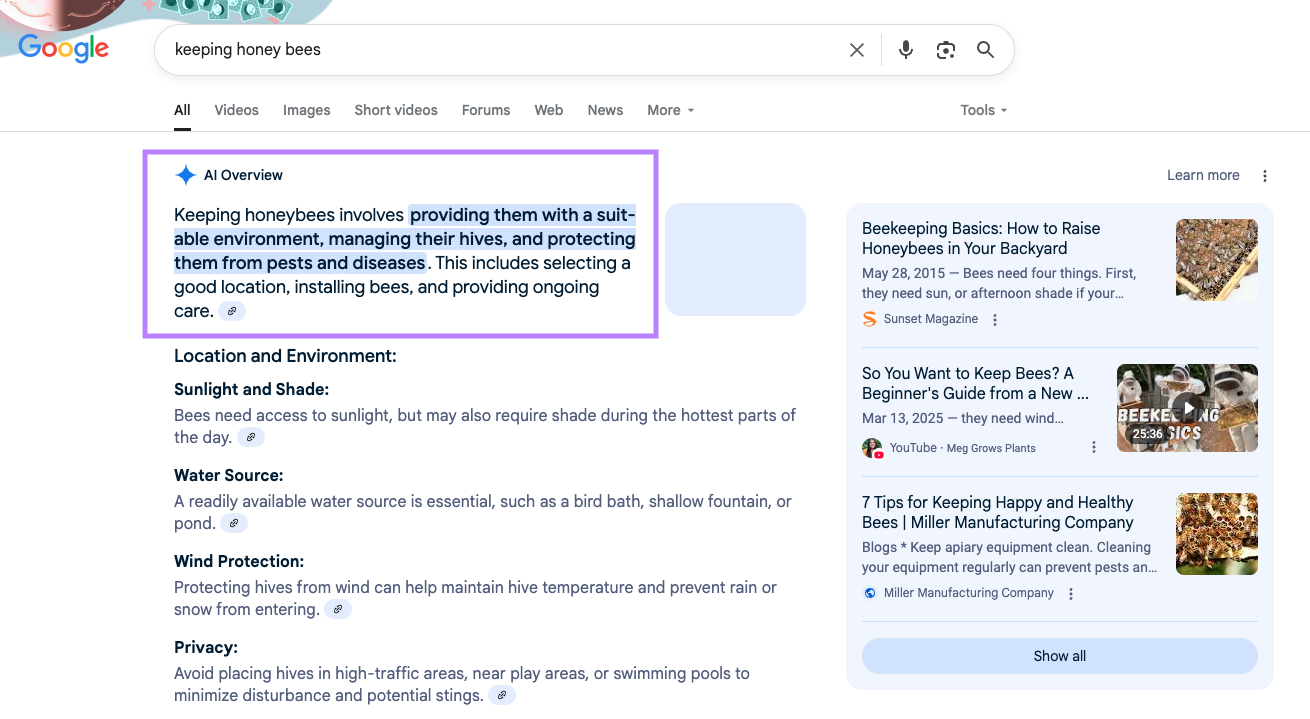Click the Sunset Magazine source icon
This screenshot has height=719, width=1310.
click(869, 318)
